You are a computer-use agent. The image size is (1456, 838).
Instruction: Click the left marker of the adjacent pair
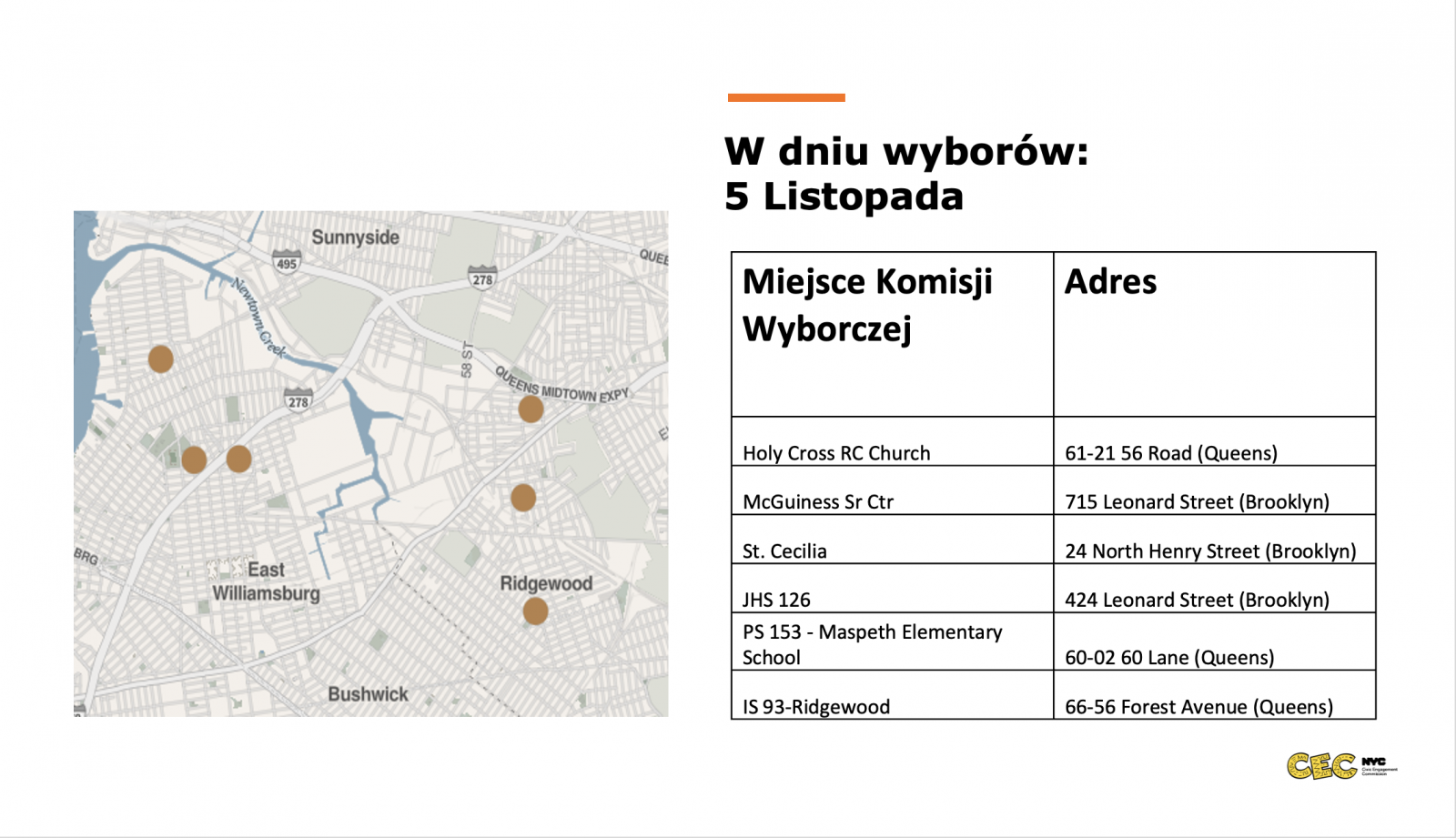[194, 459]
